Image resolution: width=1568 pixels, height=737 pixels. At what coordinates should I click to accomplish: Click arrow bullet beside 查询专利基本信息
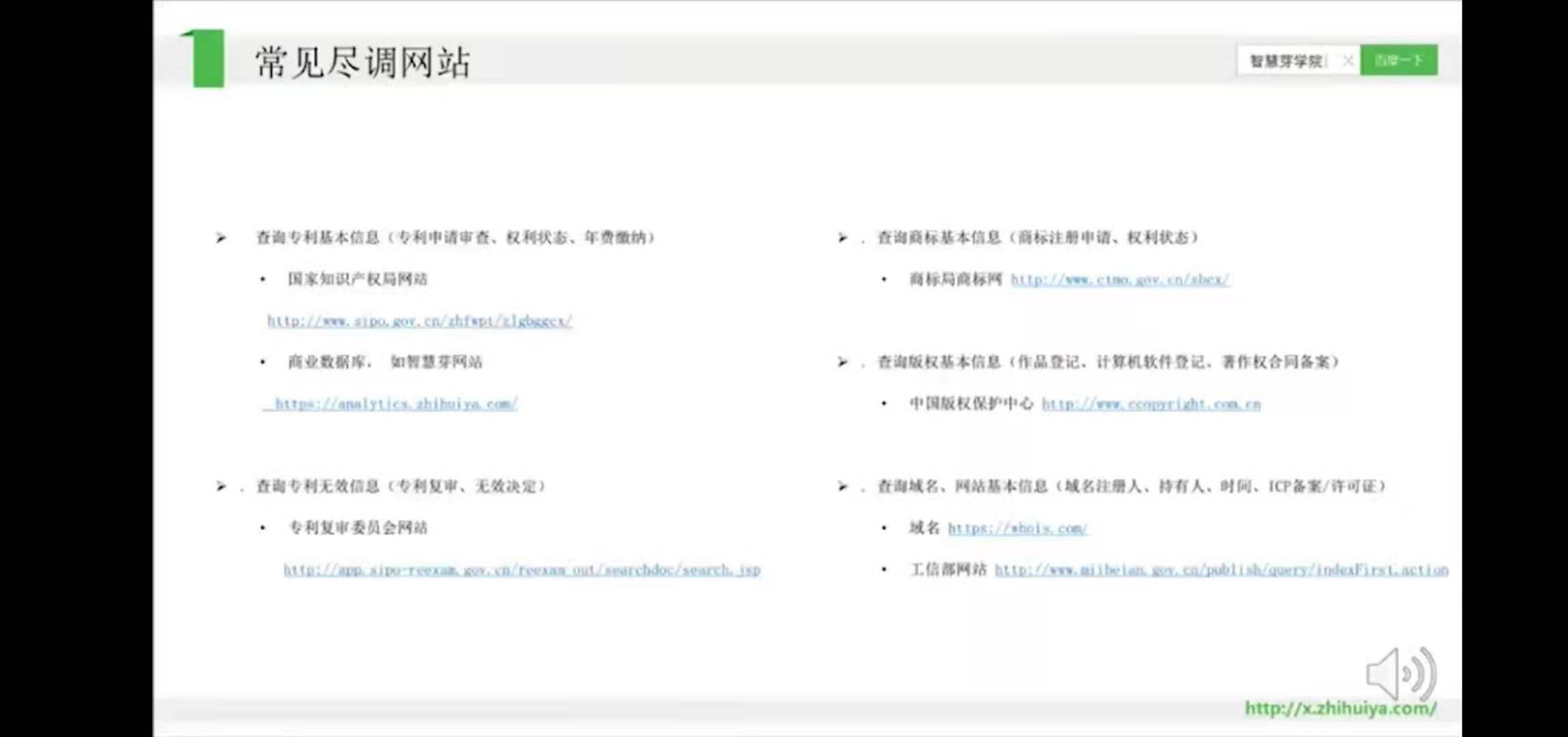coord(220,237)
